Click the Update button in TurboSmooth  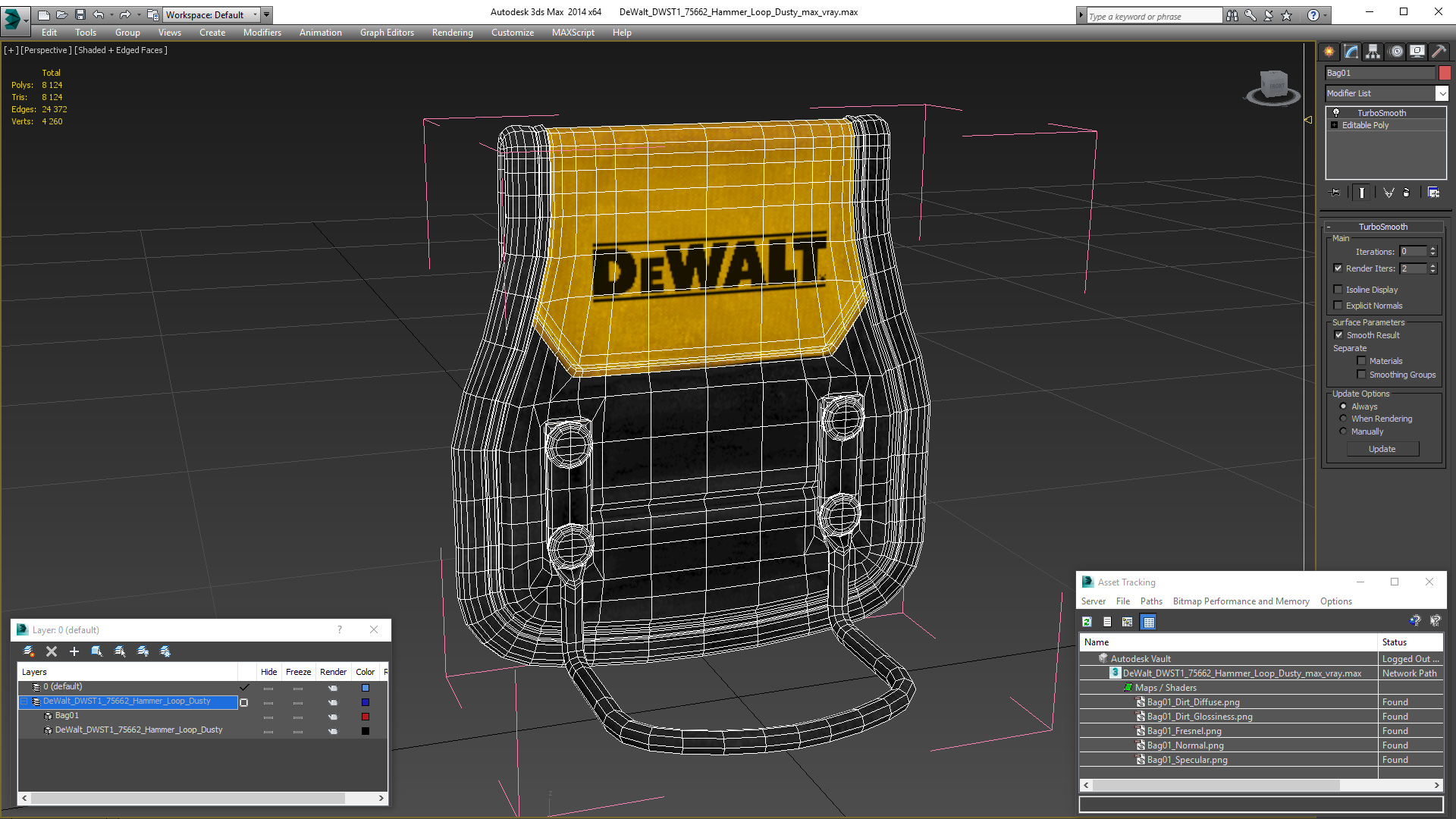point(1382,449)
